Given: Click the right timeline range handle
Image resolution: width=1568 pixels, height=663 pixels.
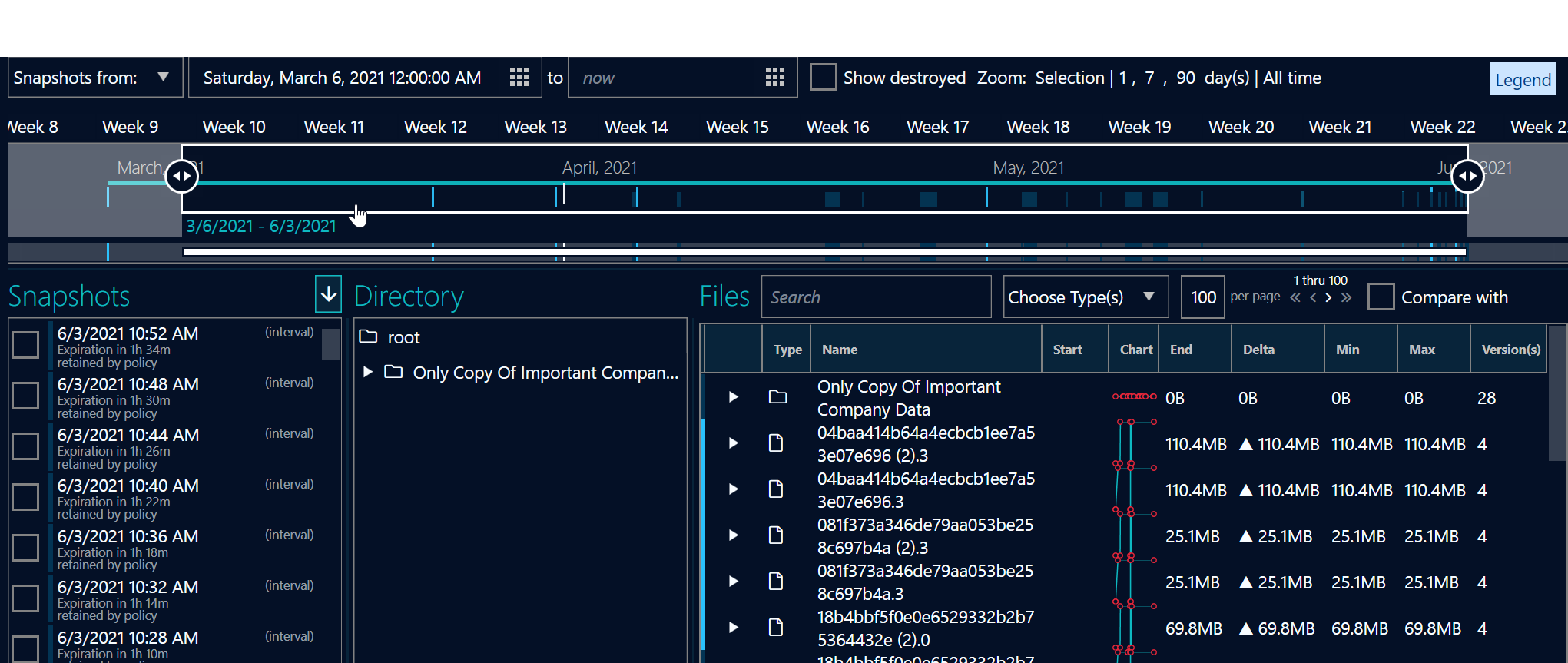Looking at the screenshot, I should [x=1467, y=176].
